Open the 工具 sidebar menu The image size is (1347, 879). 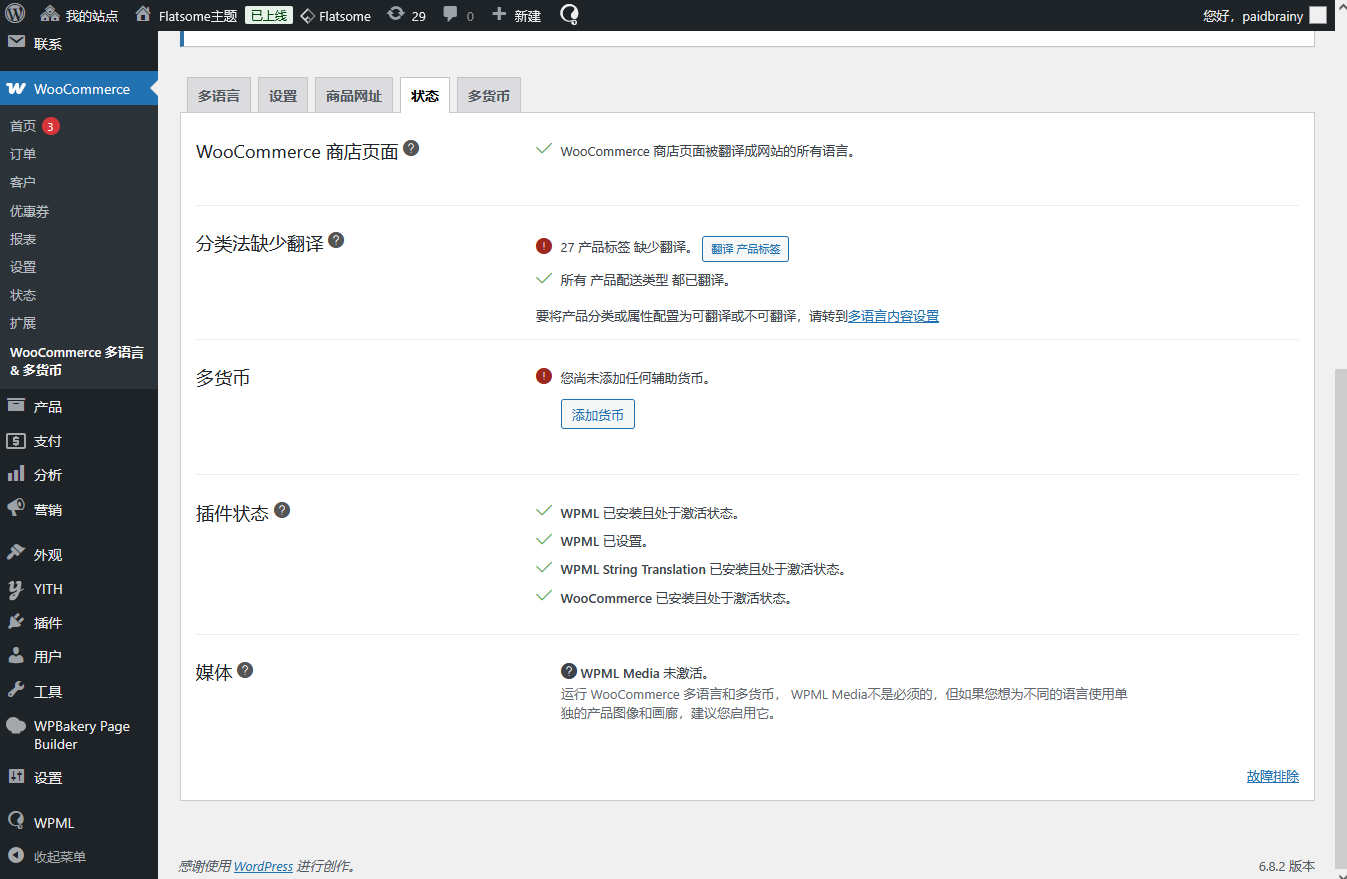(79, 692)
